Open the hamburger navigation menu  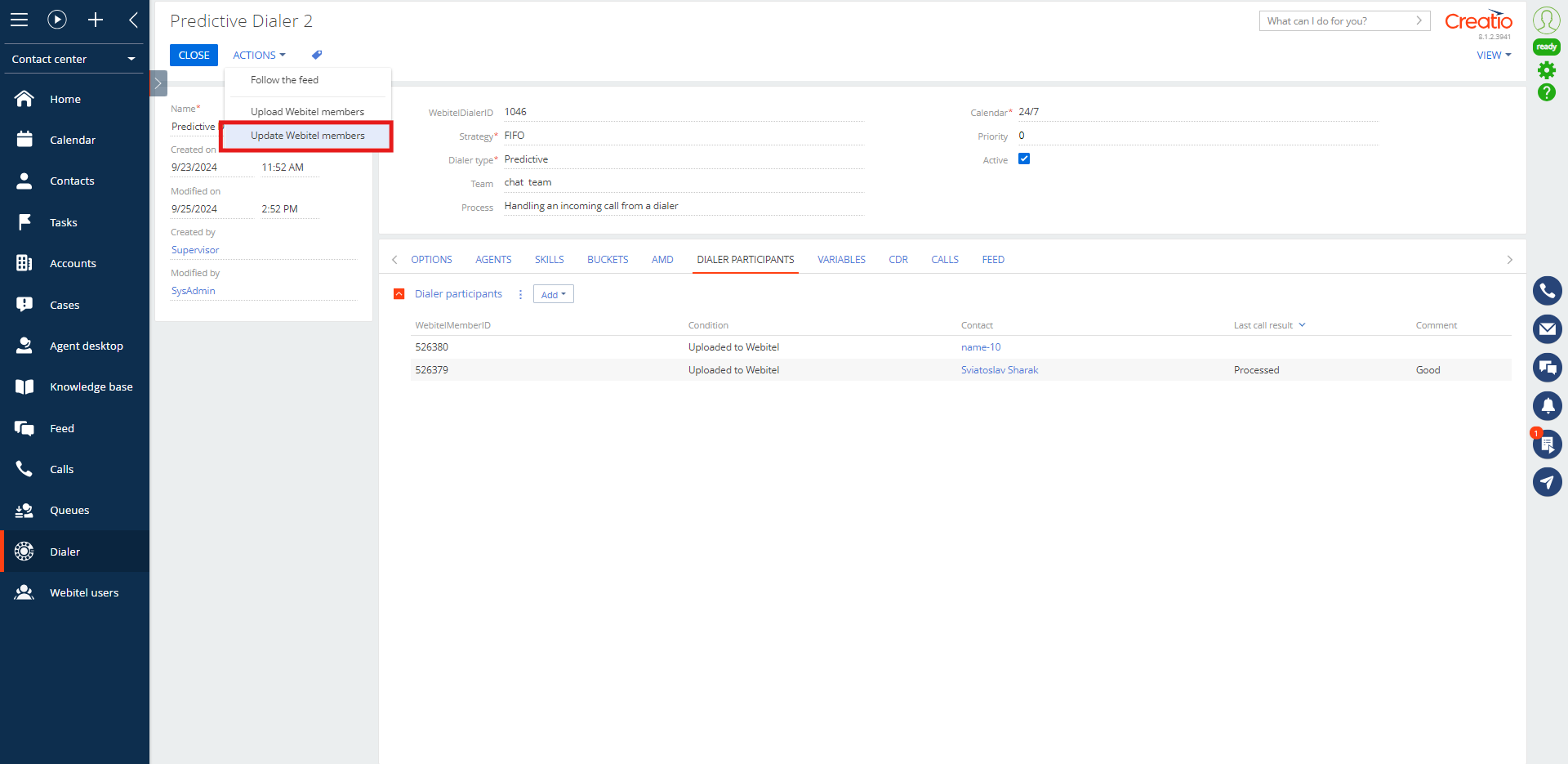point(19,20)
